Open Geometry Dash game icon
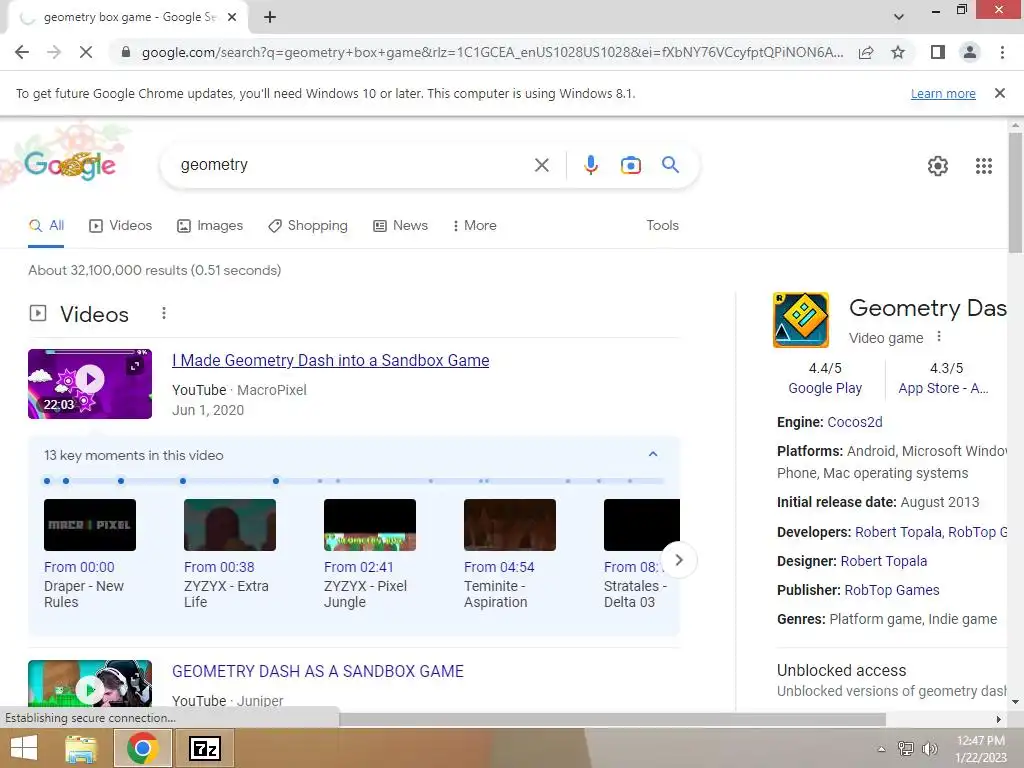The image size is (1024, 768). coord(801,320)
